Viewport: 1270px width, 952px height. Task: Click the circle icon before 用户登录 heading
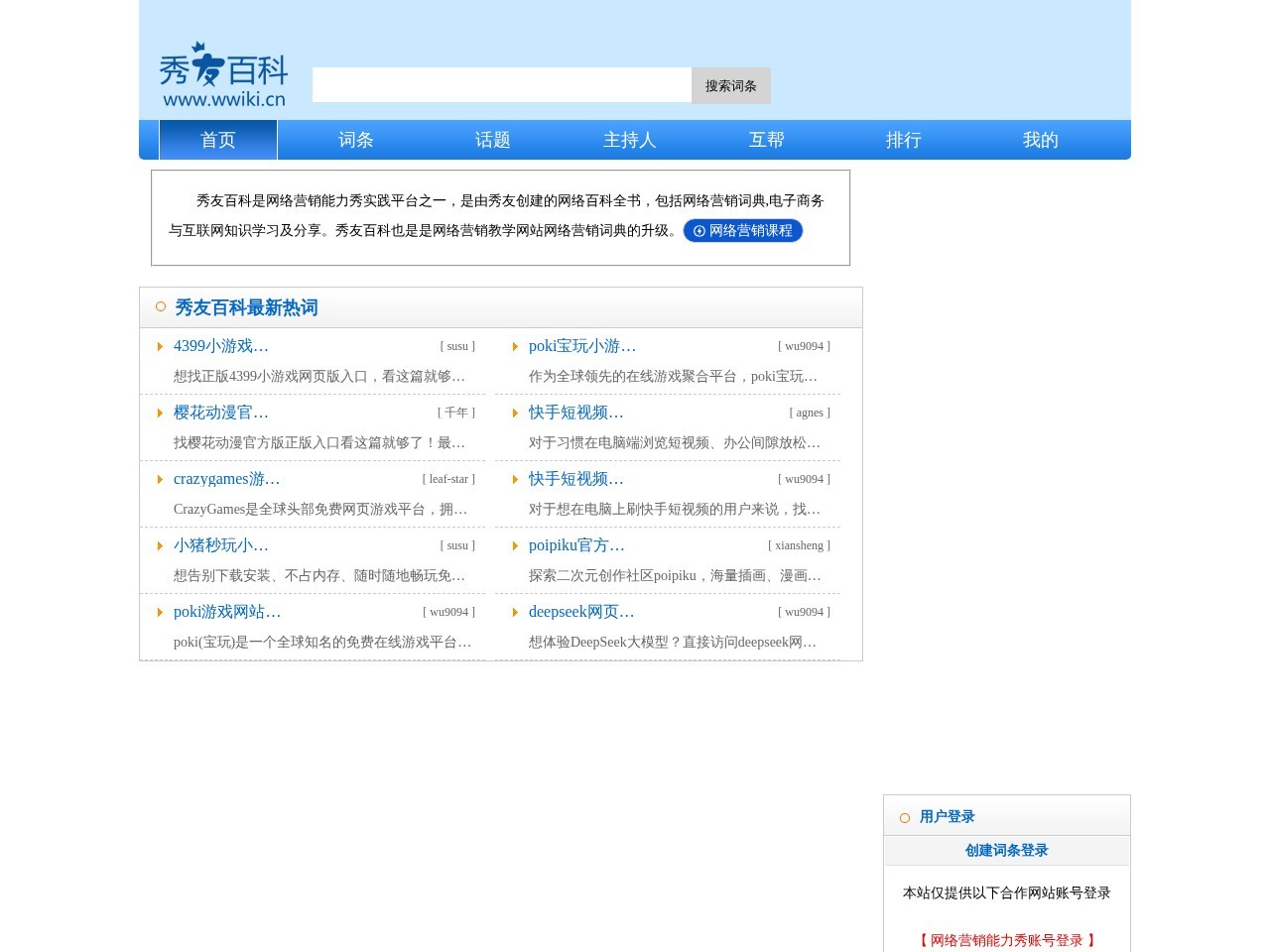pyautogui.click(x=904, y=817)
